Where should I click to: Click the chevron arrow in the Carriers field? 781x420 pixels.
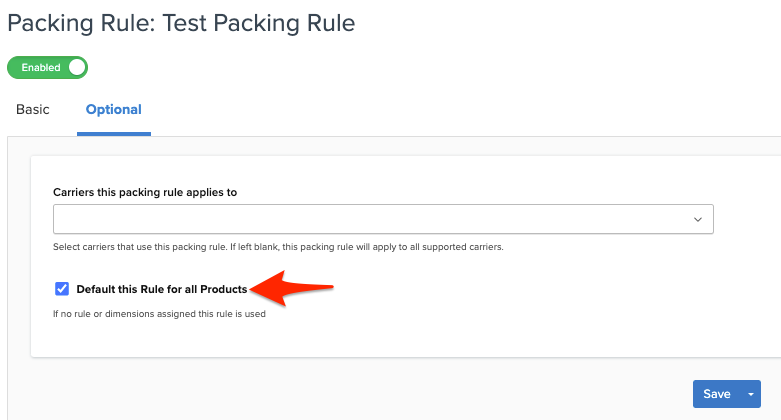click(698, 219)
